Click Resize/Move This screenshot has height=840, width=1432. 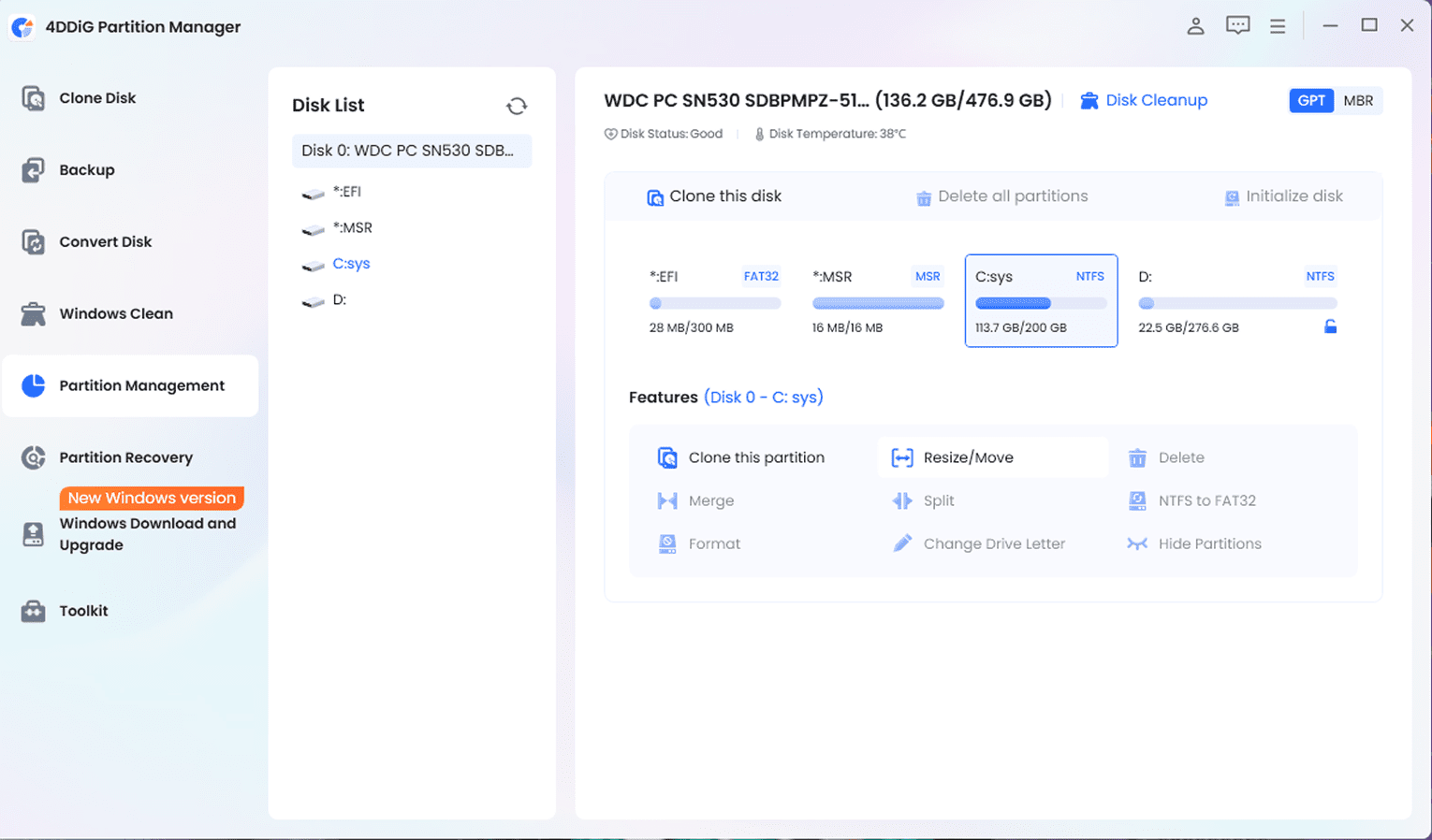point(992,457)
